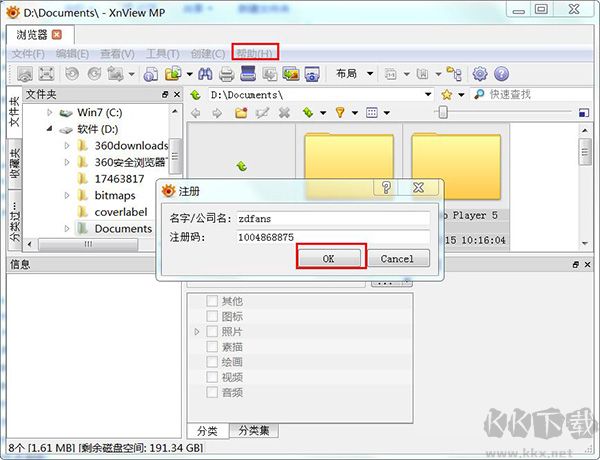Screen dimensions: 600x460
Task: Click the folder tree view icon
Action: coord(454,73)
